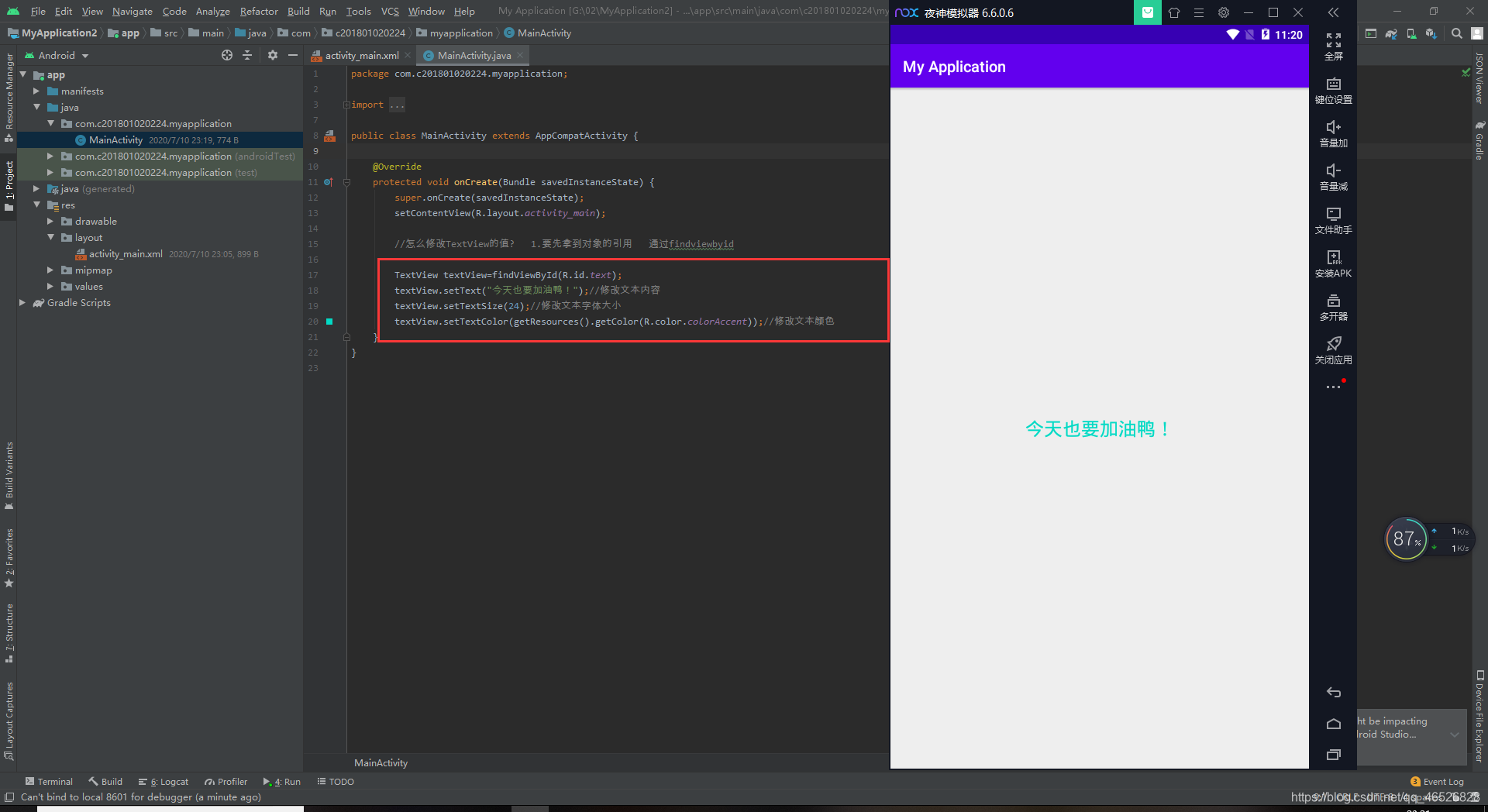
Task: Click the emulator Recent apps button
Action: (1333, 755)
